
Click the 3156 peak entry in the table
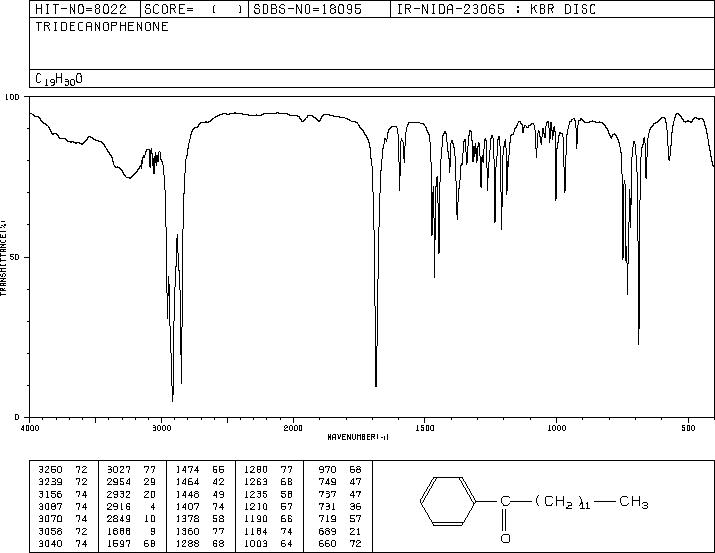pyautogui.click(x=63, y=494)
